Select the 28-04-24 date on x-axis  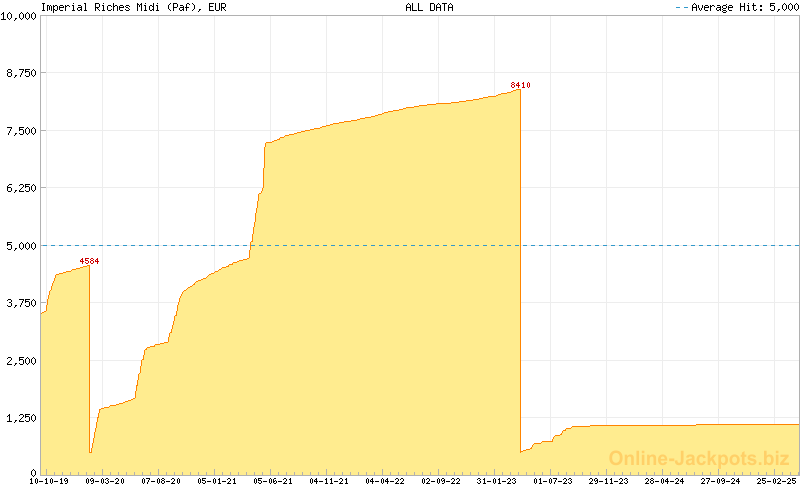point(665,481)
